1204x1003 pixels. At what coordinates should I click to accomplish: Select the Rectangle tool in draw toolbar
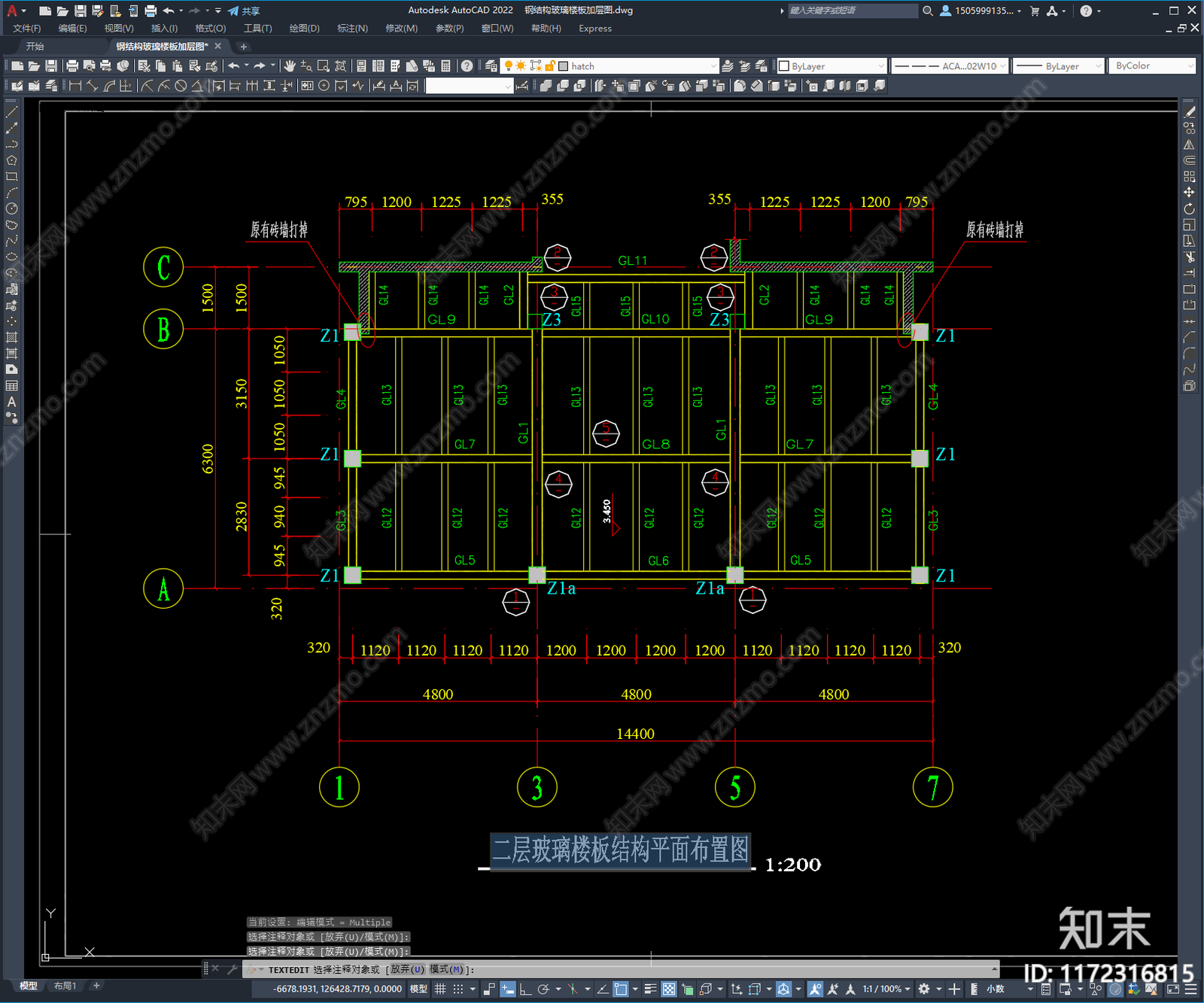11,177
